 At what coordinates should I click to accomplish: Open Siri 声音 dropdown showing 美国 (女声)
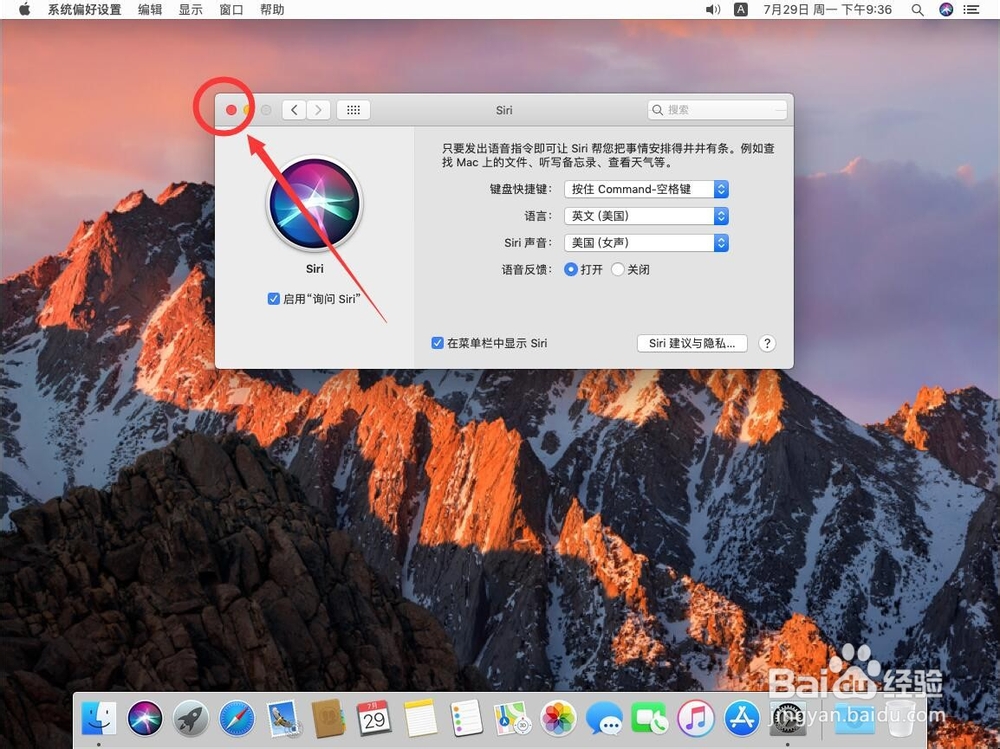pos(646,242)
